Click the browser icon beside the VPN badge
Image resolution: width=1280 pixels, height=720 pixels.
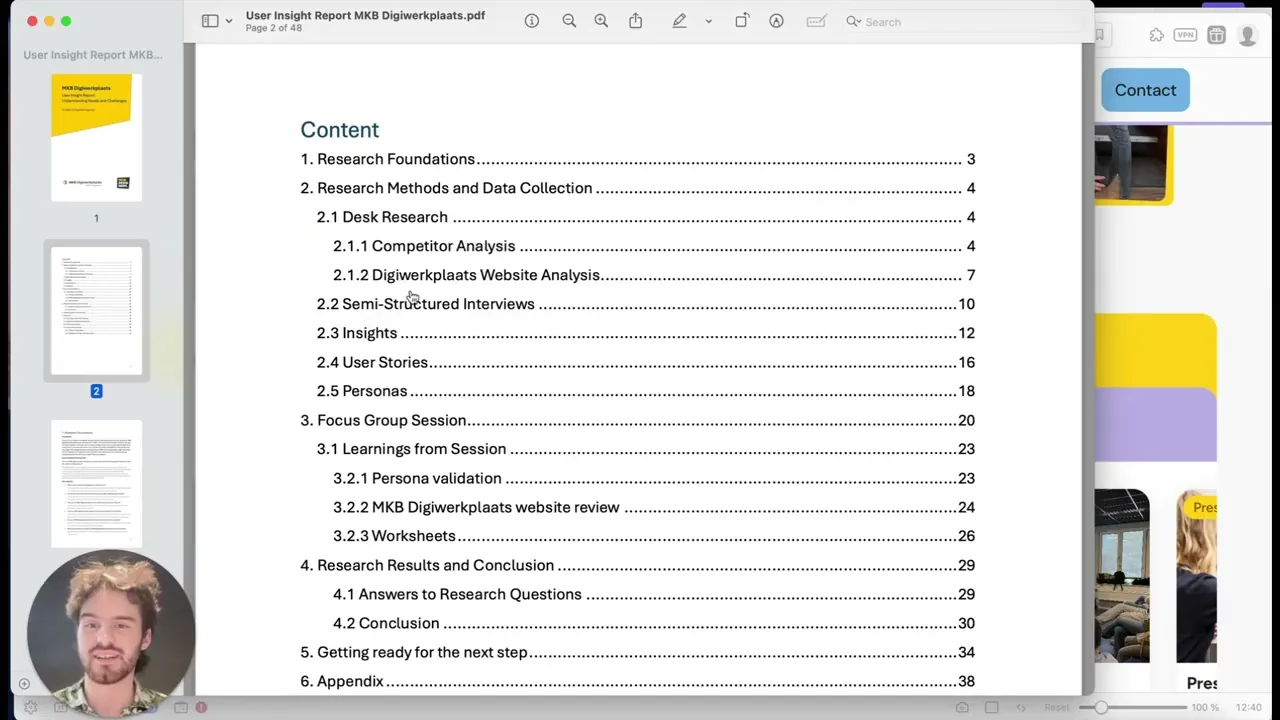click(x=1216, y=36)
